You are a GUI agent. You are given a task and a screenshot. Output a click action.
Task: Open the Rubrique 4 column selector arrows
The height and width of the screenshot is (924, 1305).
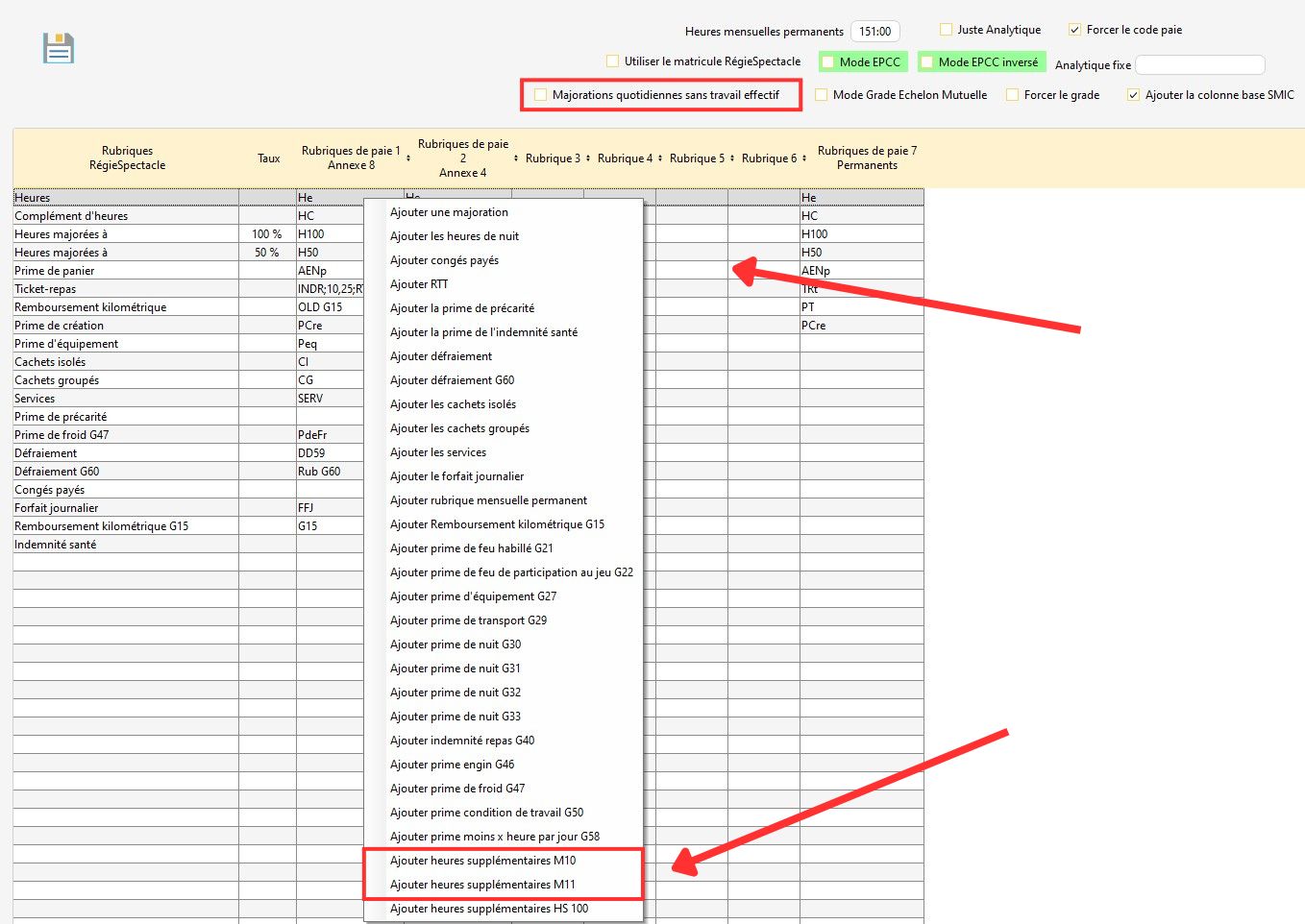(x=660, y=158)
